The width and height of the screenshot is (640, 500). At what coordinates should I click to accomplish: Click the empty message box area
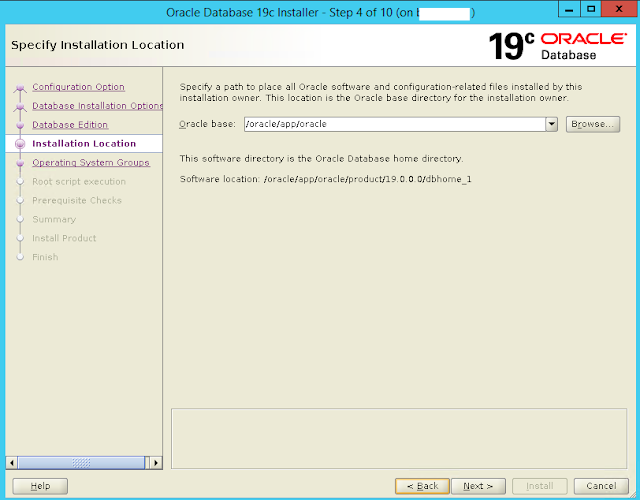[399, 438]
